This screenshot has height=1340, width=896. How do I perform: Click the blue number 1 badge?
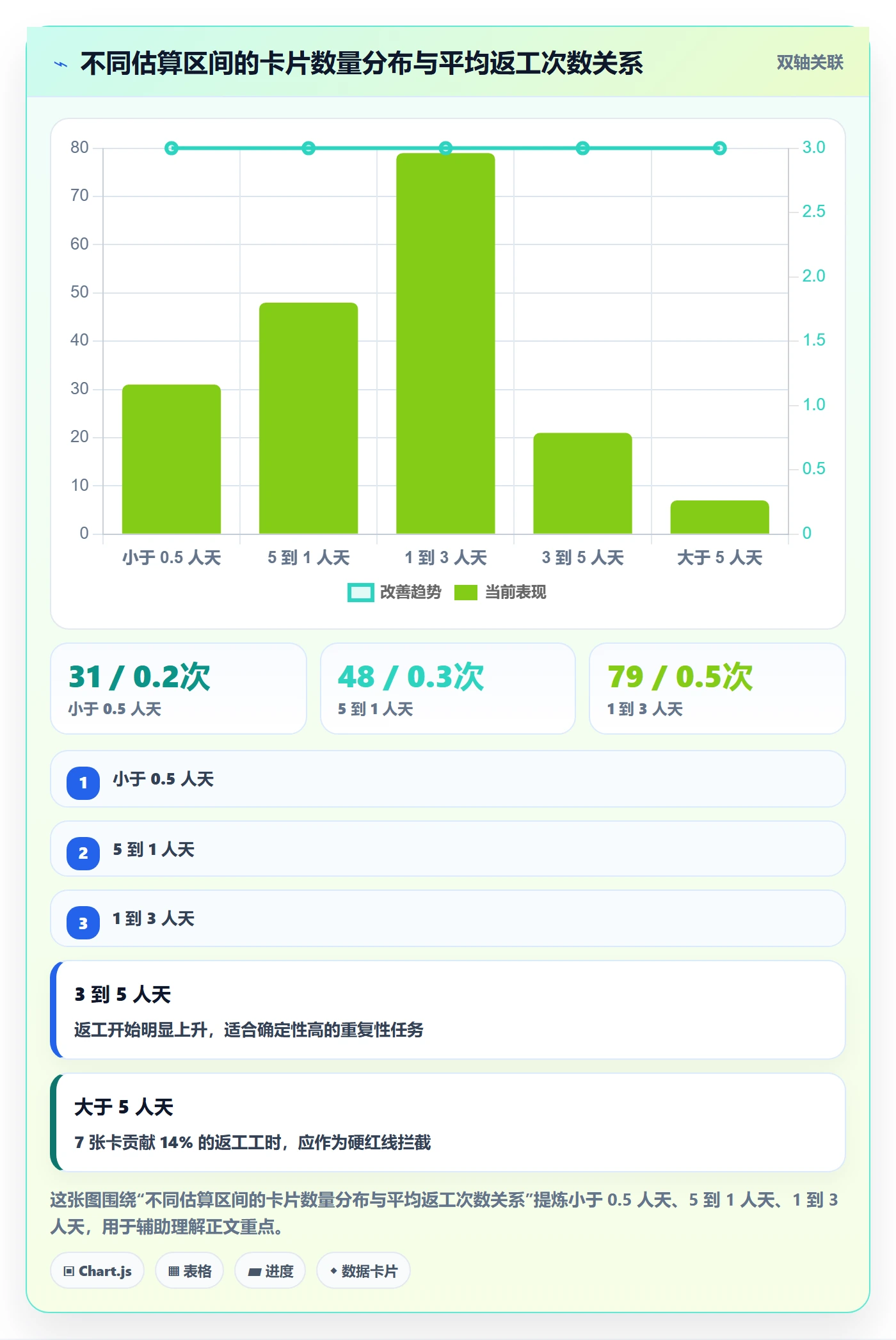click(x=83, y=783)
